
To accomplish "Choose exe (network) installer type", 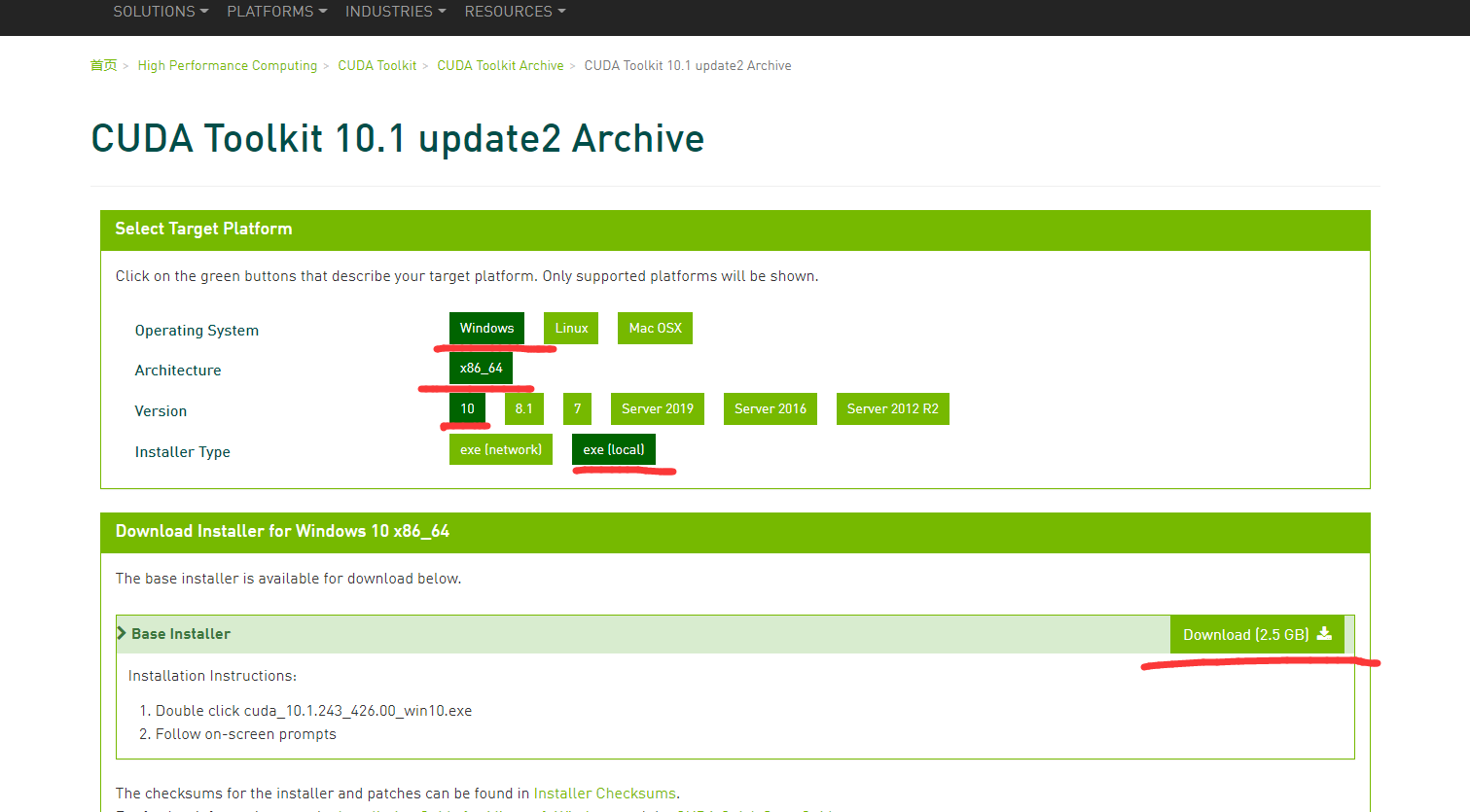I will pos(500,449).
